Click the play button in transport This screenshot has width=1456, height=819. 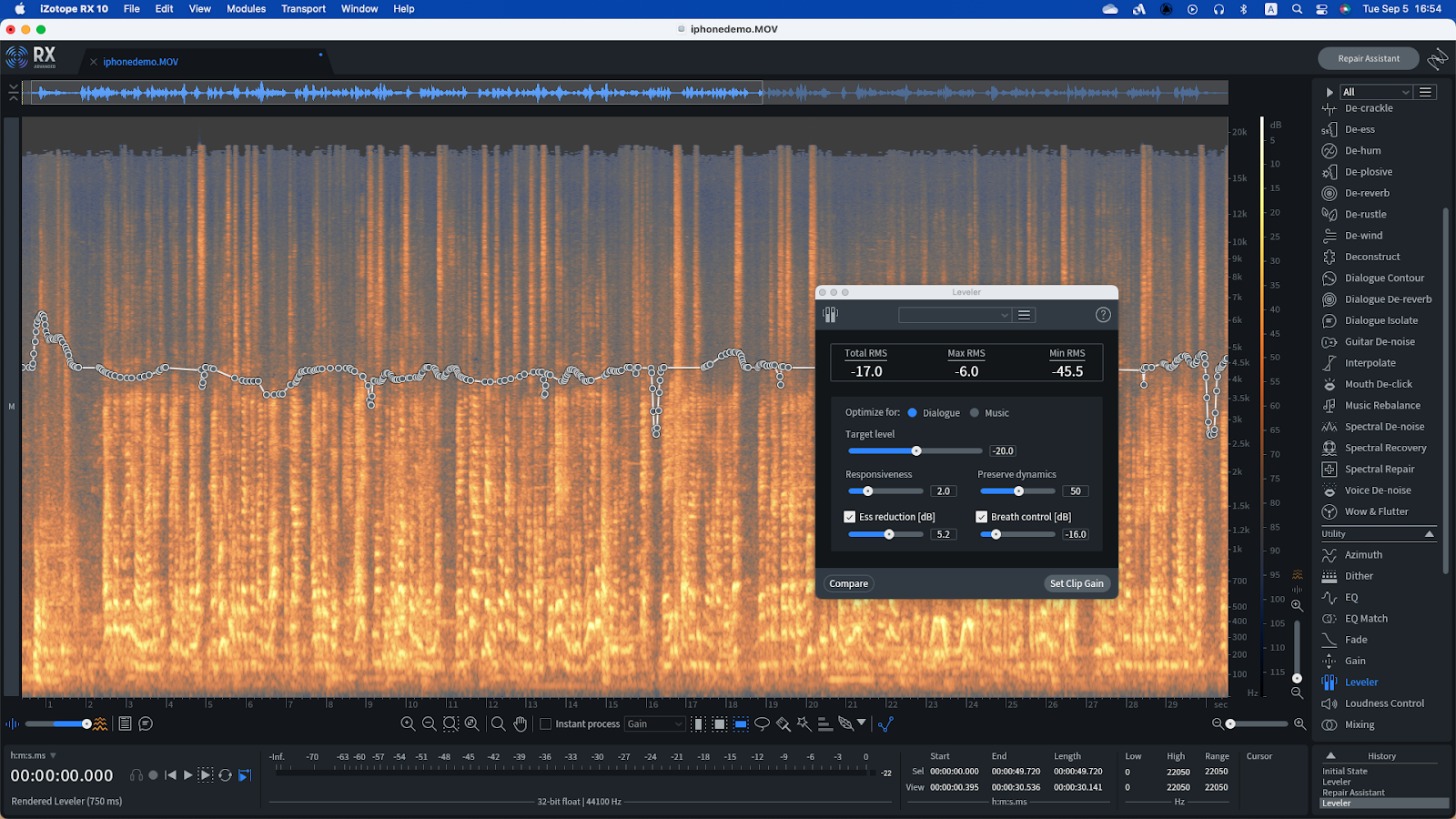188,775
